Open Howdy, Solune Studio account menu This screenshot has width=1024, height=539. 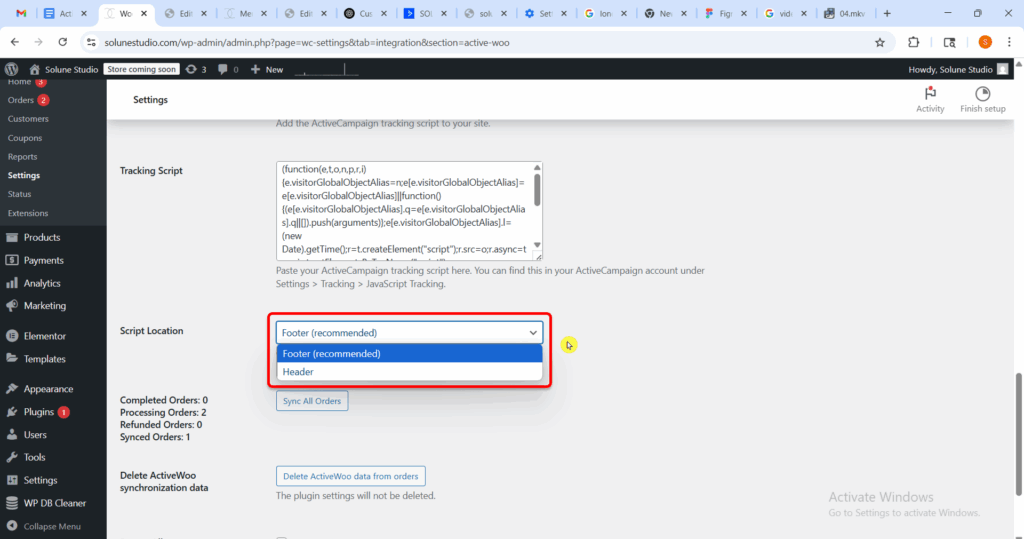pos(958,69)
